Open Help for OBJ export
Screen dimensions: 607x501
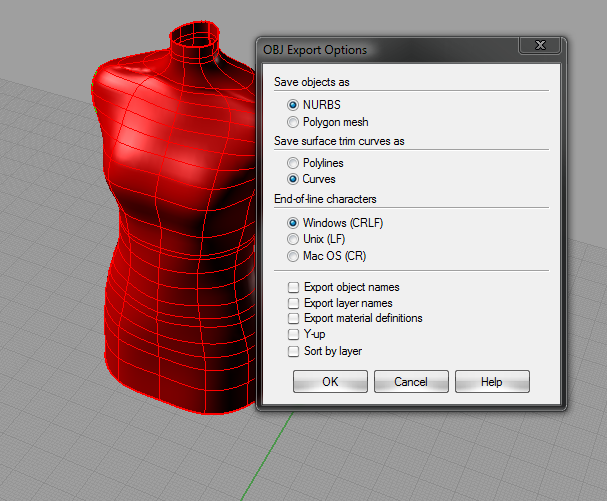pos(491,382)
